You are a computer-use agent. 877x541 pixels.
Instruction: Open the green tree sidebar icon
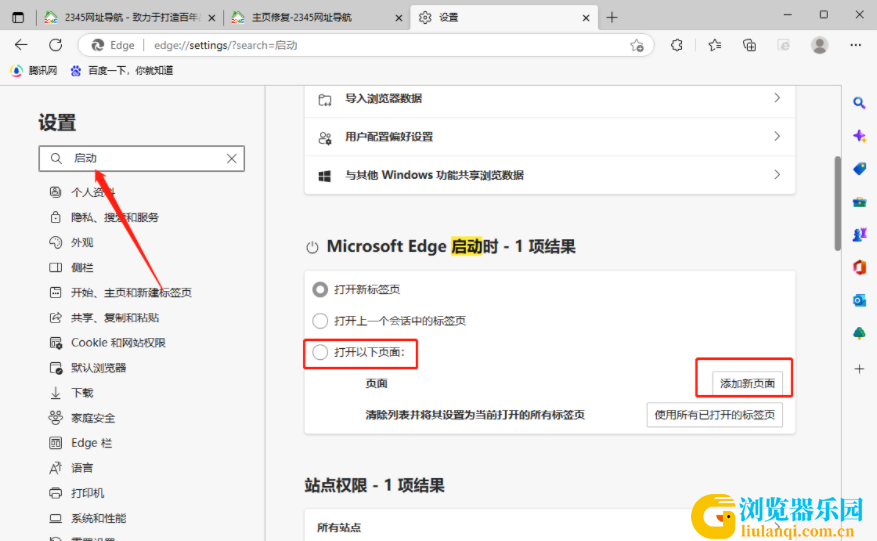click(859, 333)
